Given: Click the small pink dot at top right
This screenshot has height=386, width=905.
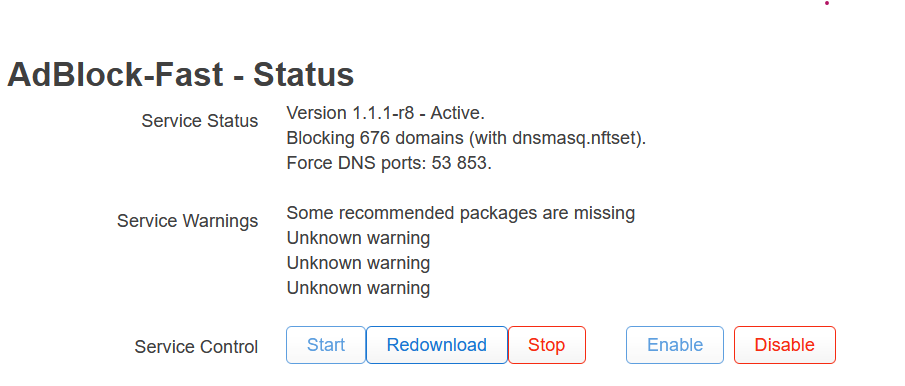Looking at the screenshot, I should (x=827, y=3).
